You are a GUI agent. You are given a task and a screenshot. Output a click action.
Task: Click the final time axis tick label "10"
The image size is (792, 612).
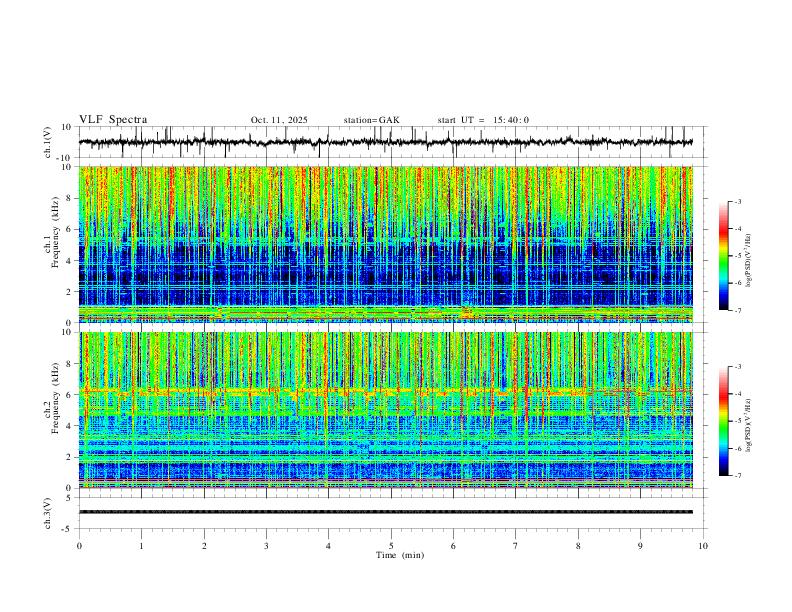(x=703, y=546)
